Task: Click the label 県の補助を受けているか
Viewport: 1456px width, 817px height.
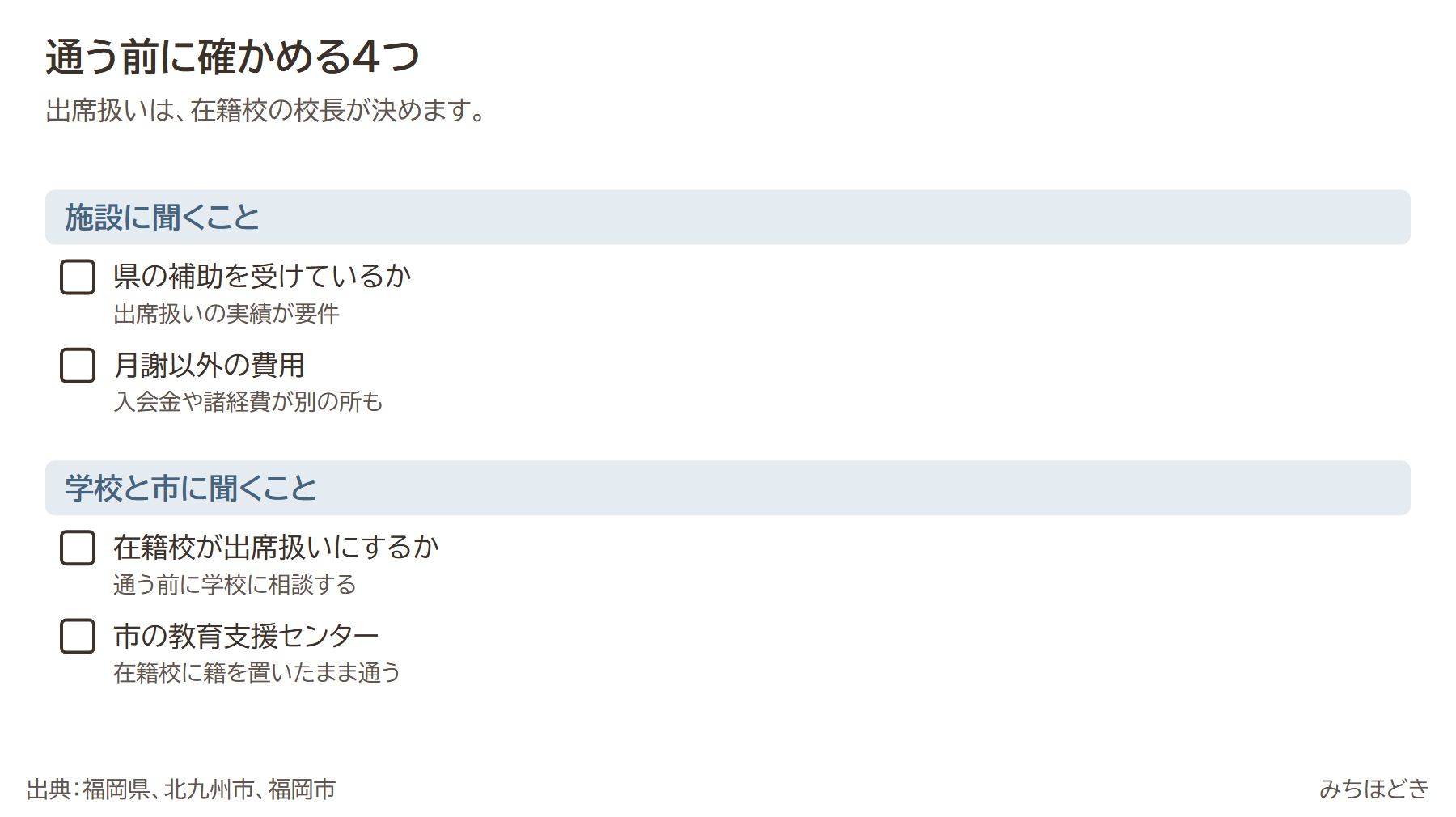Action: click(x=262, y=277)
